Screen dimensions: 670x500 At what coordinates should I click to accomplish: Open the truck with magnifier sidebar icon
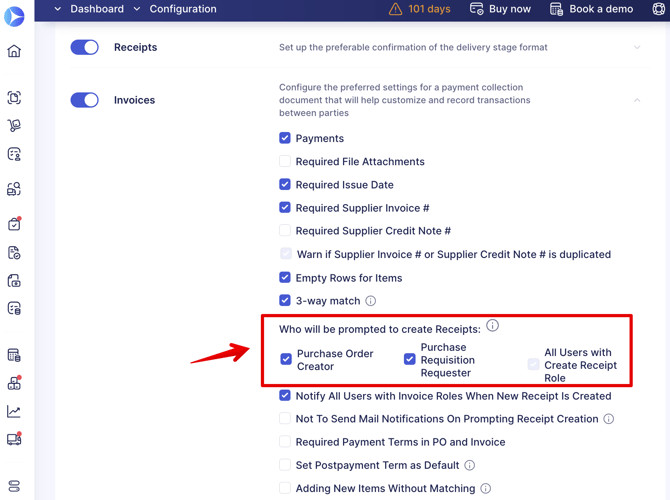pyautogui.click(x=14, y=188)
